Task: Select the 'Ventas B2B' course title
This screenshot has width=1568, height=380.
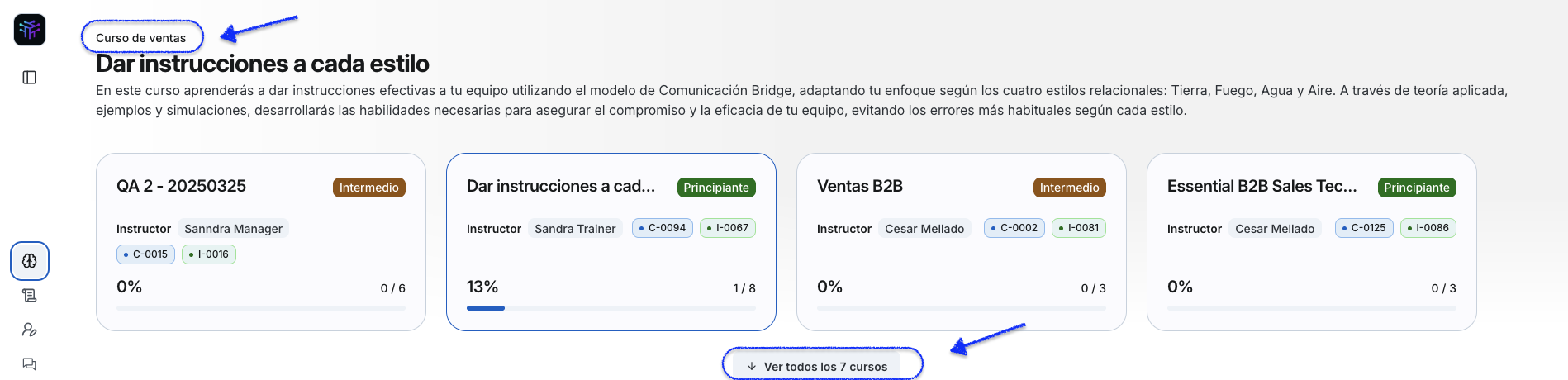Action: (x=860, y=187)
